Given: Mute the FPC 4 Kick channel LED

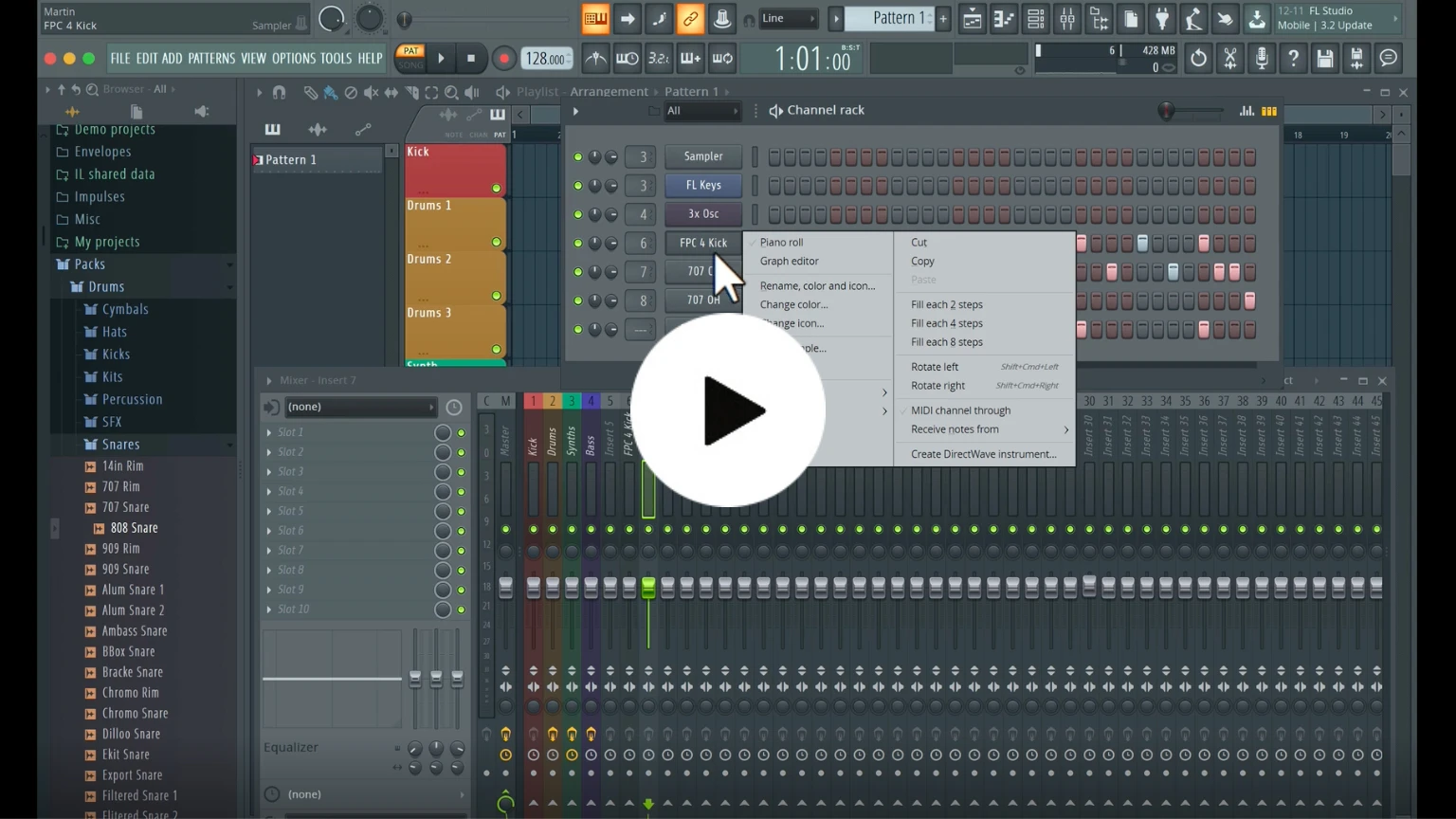Looking at the screenshot, I should (x=577, y=244).
